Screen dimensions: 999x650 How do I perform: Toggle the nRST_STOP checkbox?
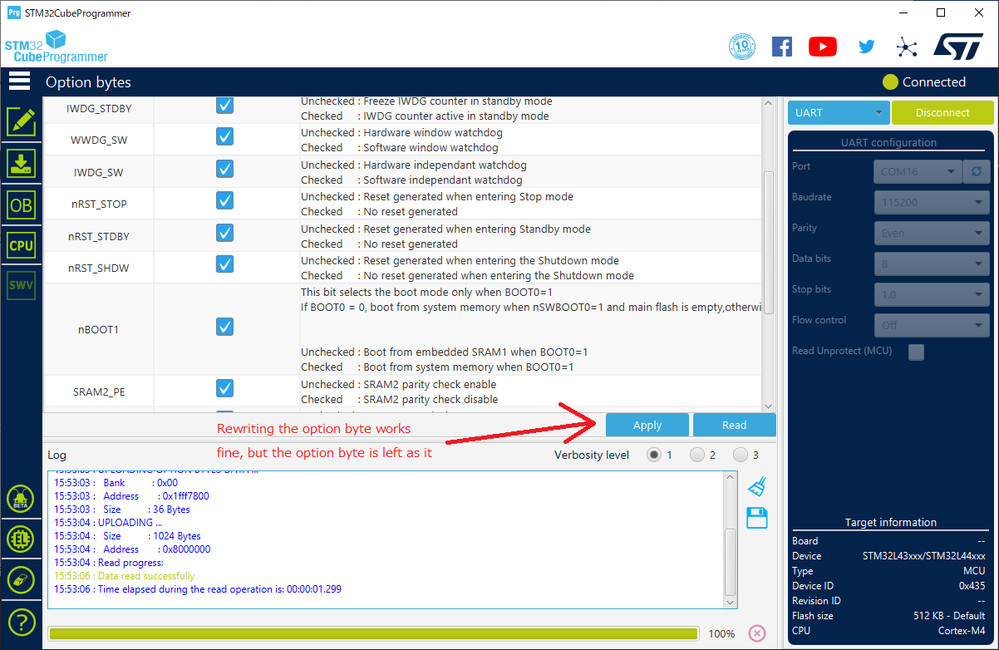(x=225, y=201)
